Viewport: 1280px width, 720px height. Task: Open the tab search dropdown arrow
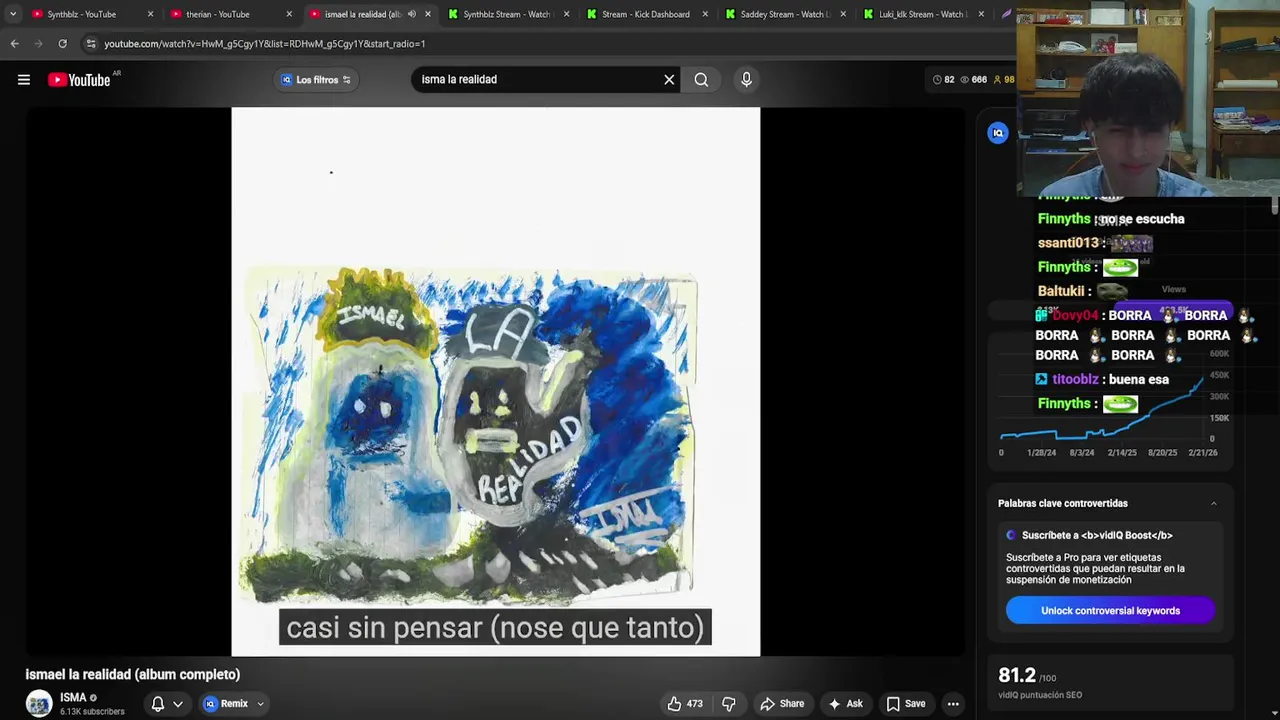(12, 14)
